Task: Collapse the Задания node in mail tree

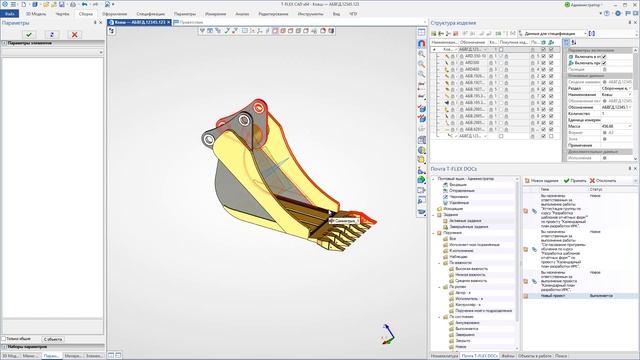Action: point(434,215)
